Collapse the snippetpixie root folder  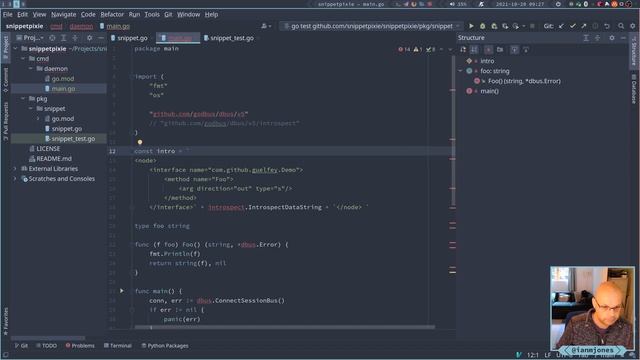pyautogui.click(x=16, y=49)
